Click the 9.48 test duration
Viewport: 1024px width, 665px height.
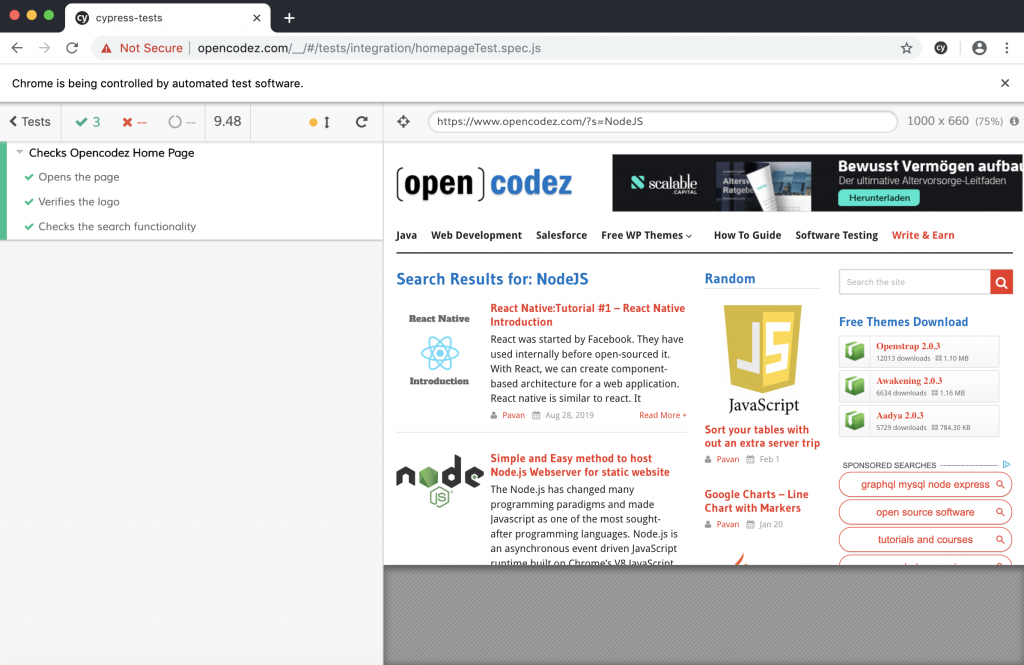tap(227, 121)
